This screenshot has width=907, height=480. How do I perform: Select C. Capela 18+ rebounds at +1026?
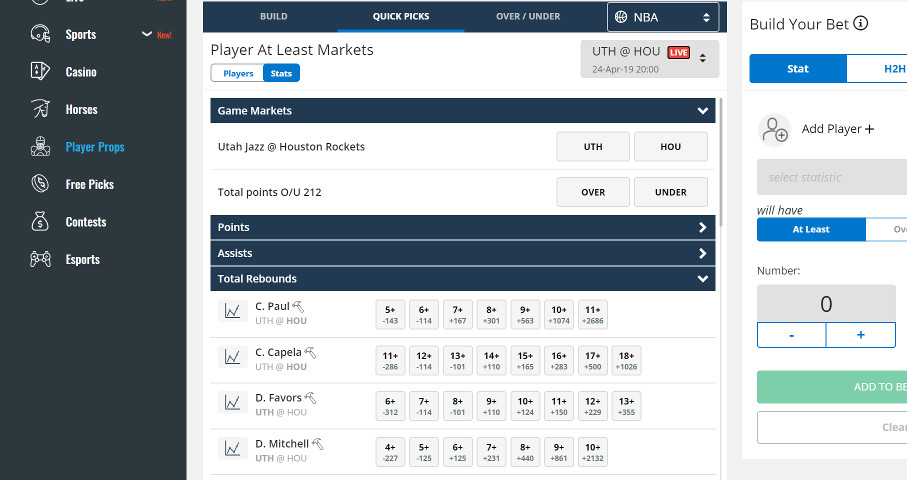click(x=626, y=360)
